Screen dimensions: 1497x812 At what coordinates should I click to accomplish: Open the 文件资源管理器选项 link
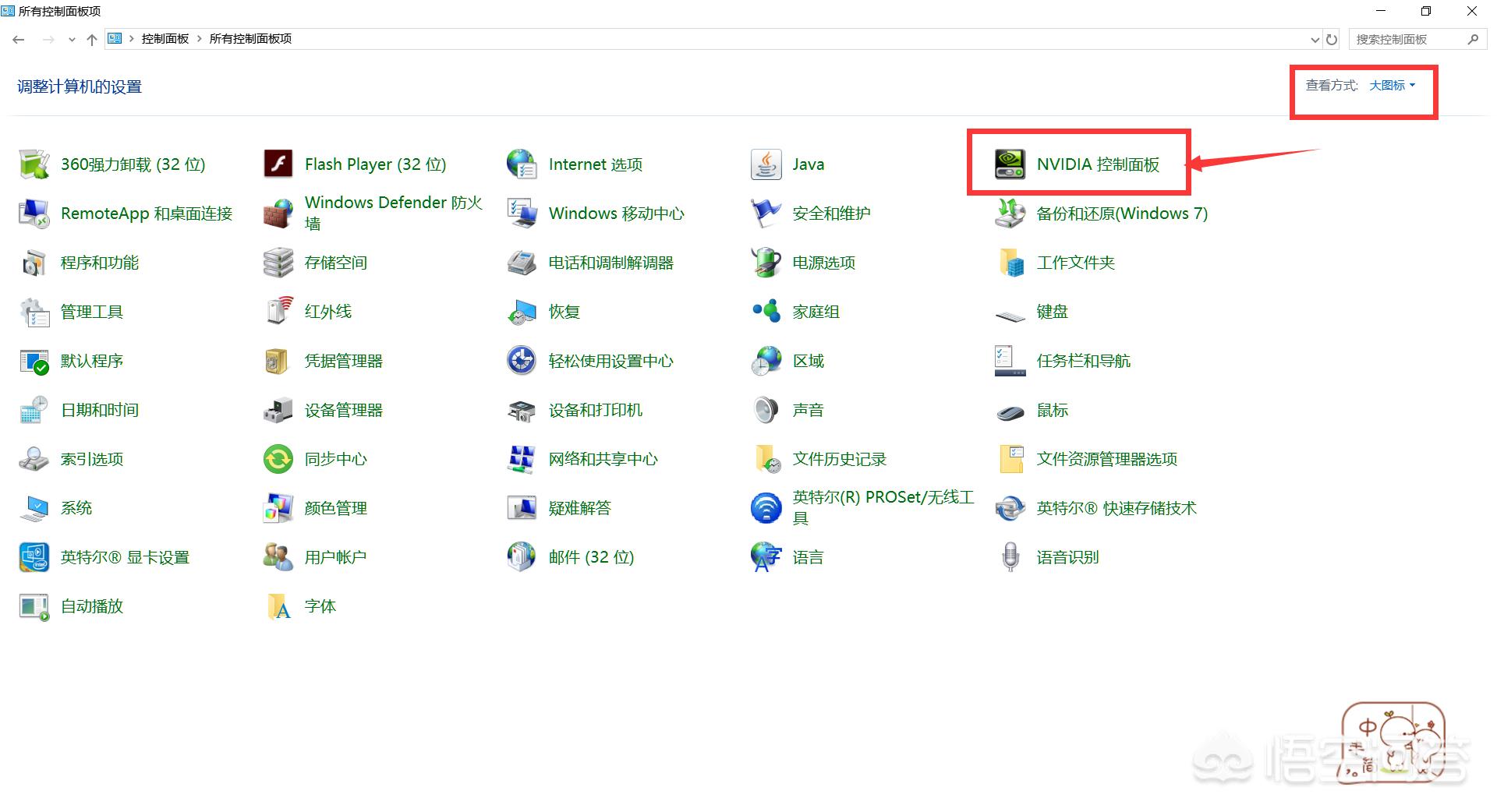coord(1107,459)
